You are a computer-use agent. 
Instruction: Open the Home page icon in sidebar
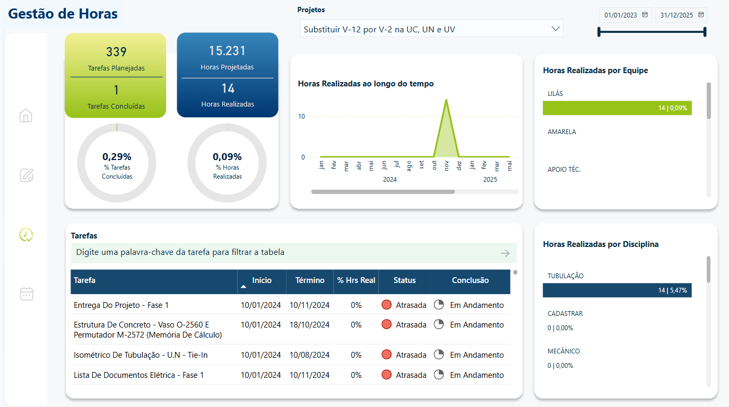click(x=26, y=115)
